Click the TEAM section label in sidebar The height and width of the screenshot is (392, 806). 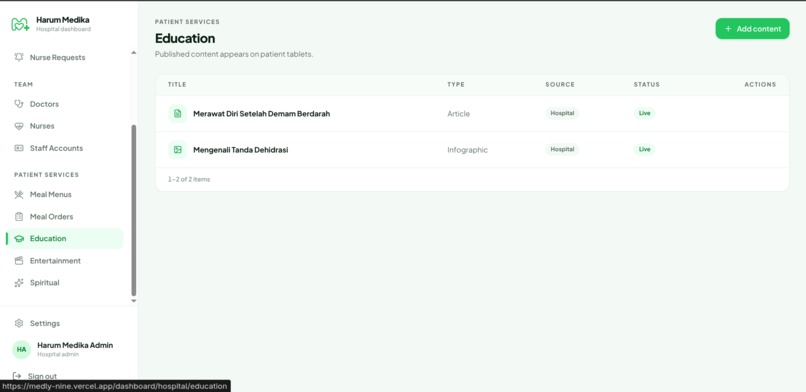point(23,84)
